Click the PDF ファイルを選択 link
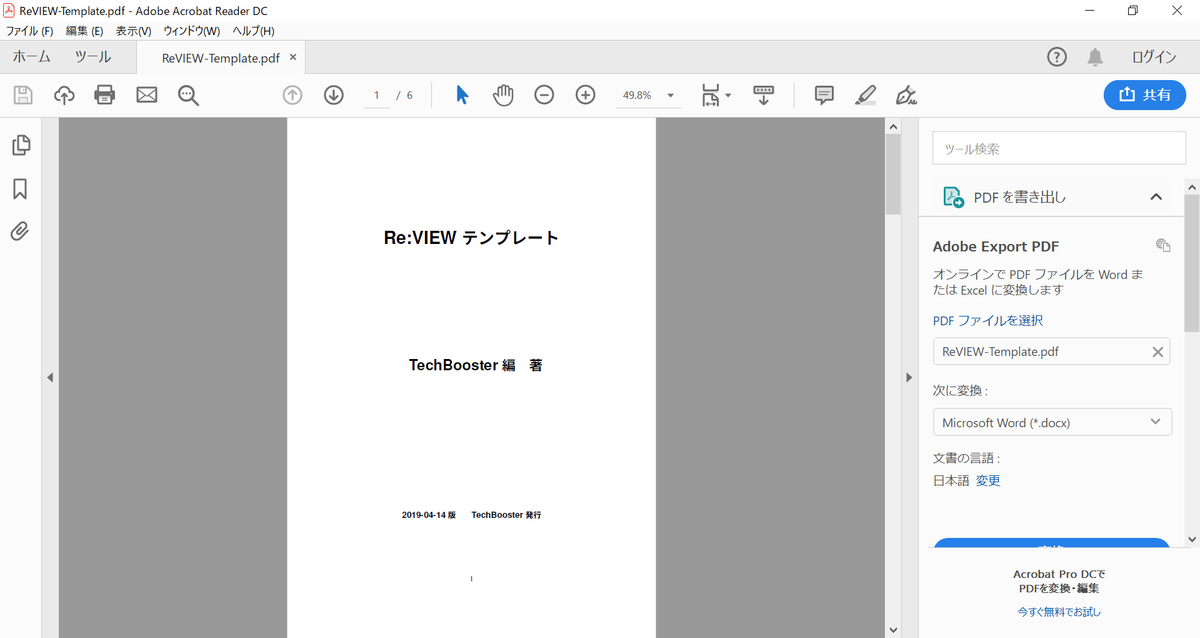Viewport: 1200px width, 638px height. tap(988, 320)
